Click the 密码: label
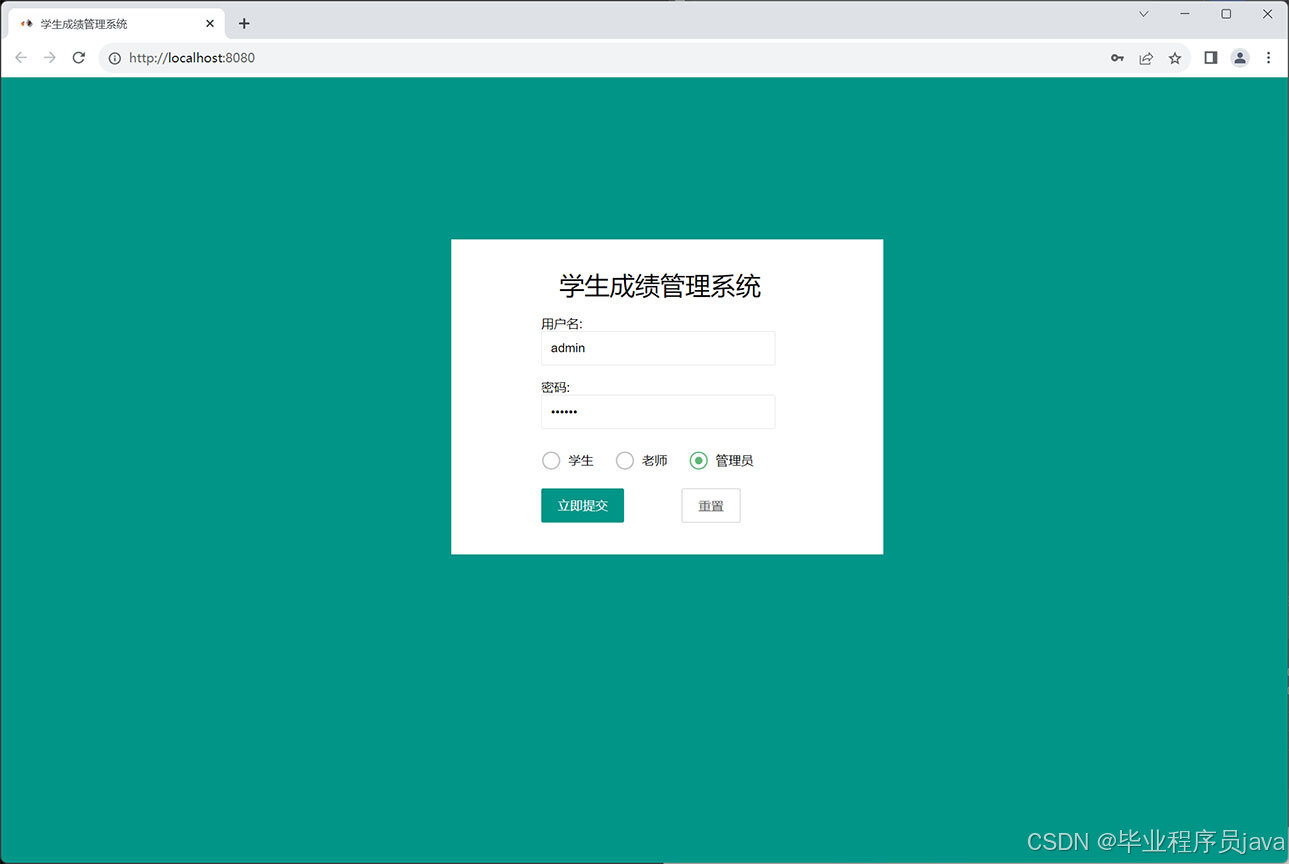This screenshot has height=864, width=1289. point(555,387)
